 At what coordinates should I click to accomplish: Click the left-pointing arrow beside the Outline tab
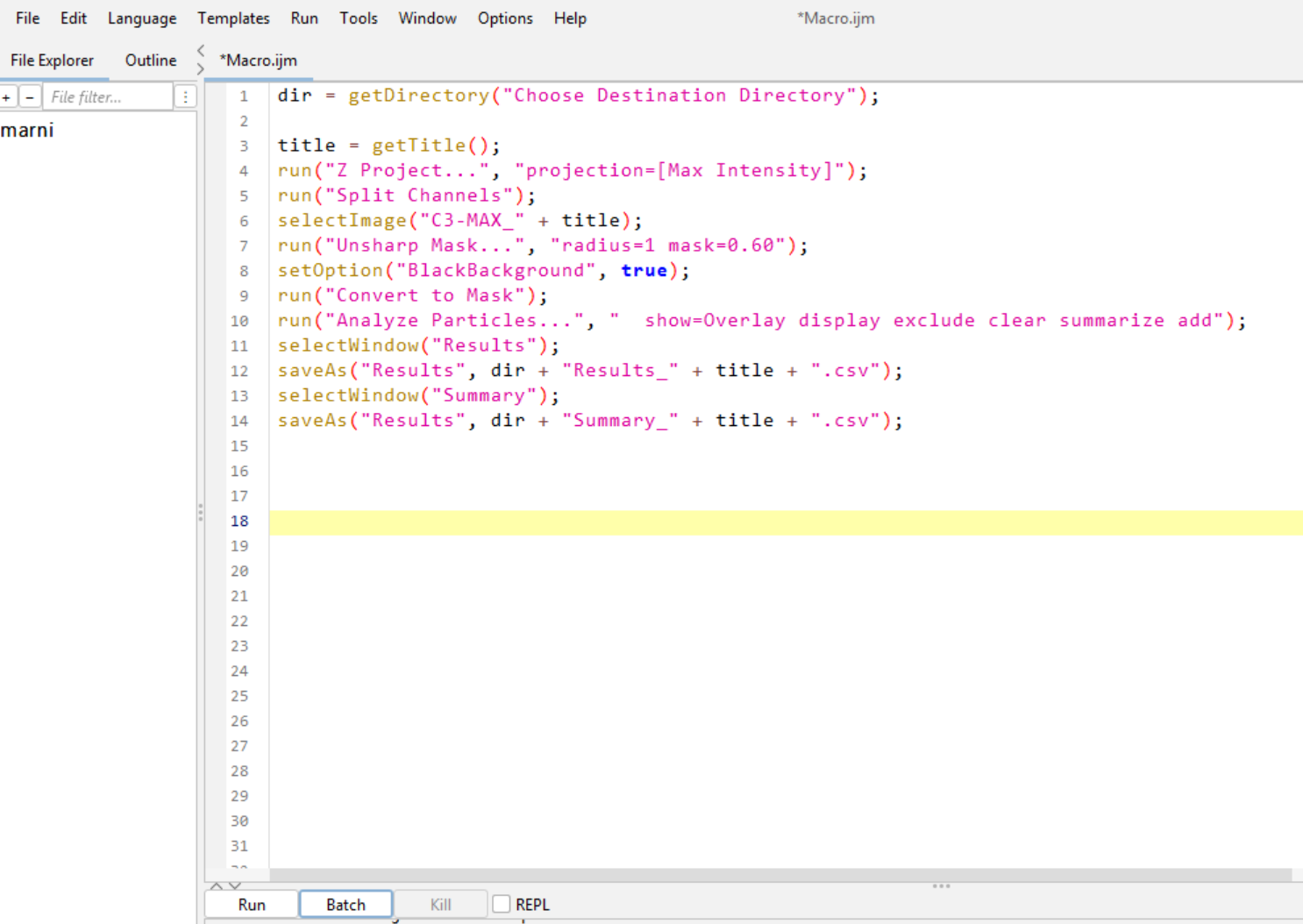[x=201, y=50]
